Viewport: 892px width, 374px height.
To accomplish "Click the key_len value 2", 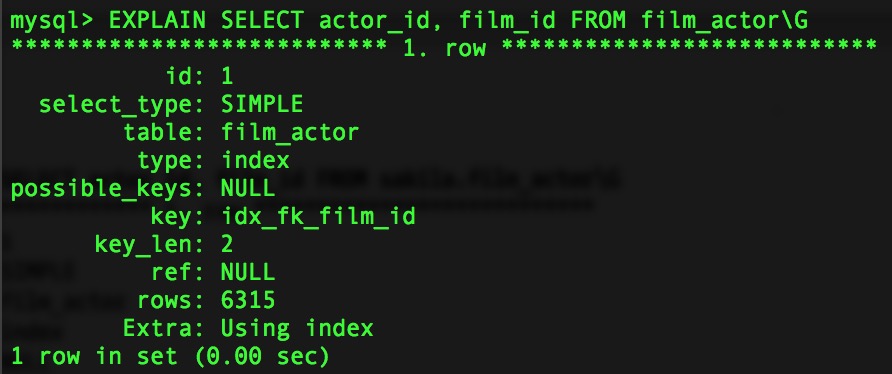I will [227, 244].
